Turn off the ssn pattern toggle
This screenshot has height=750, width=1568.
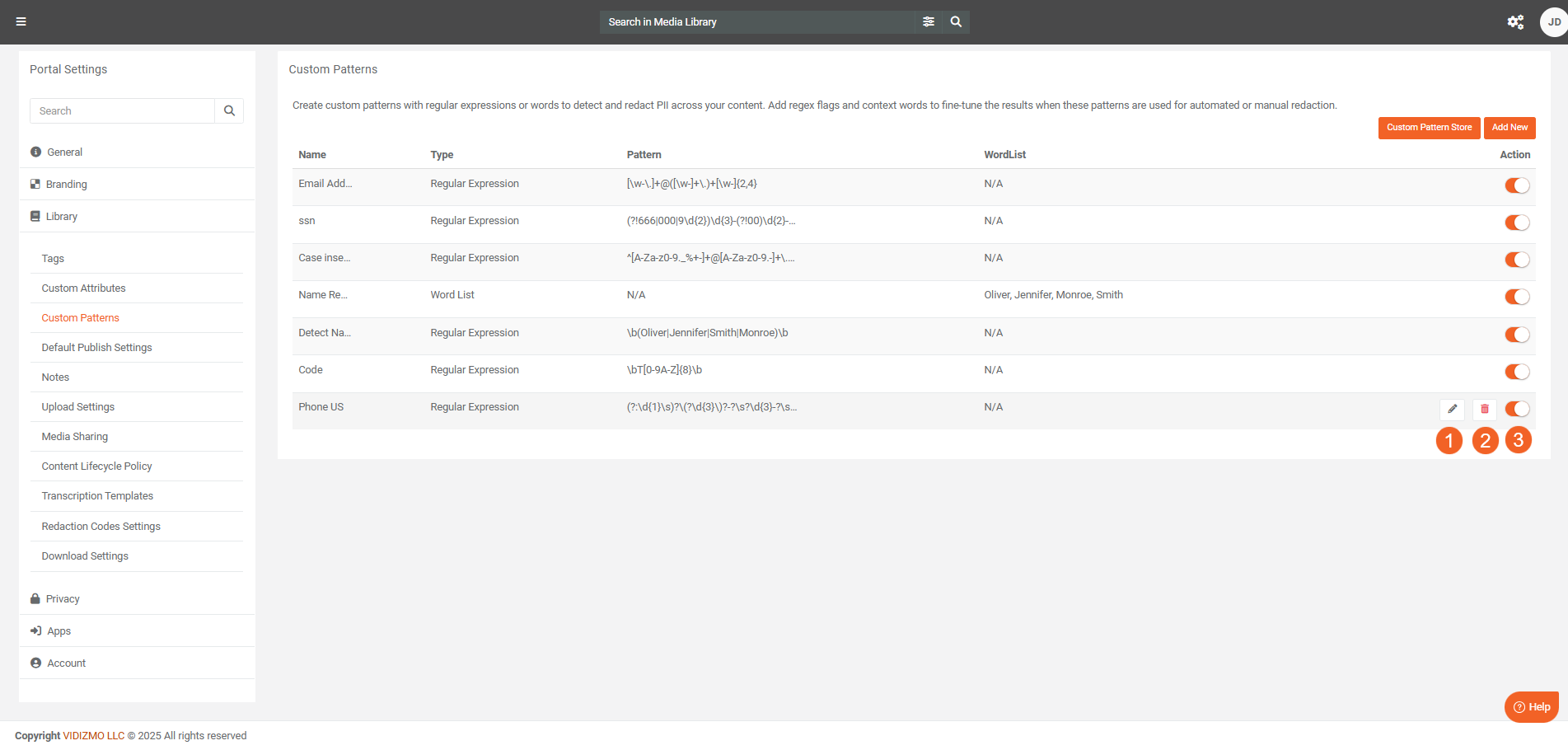[x=1517, y=223]
